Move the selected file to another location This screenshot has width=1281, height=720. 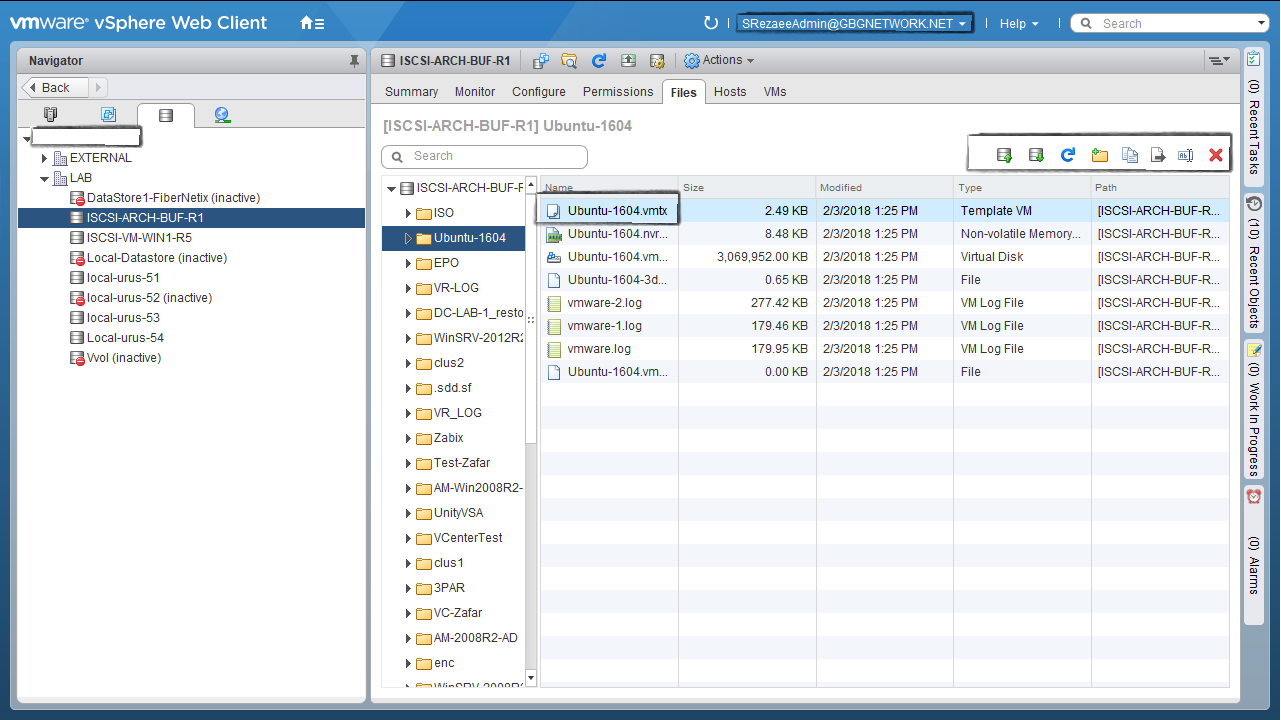click(1158, 155)
